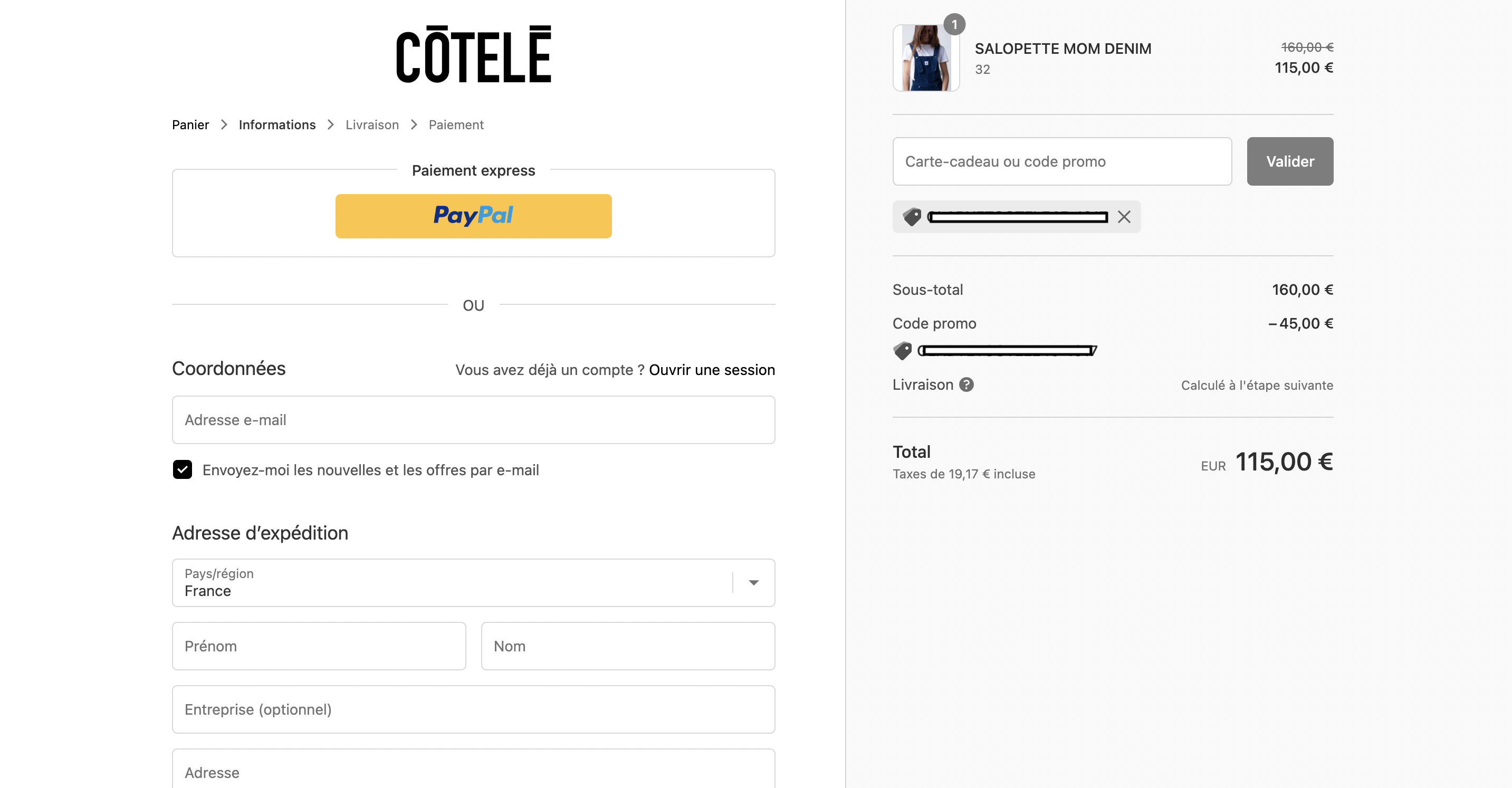Click the COTELE store logo

(x=473, y=54)
